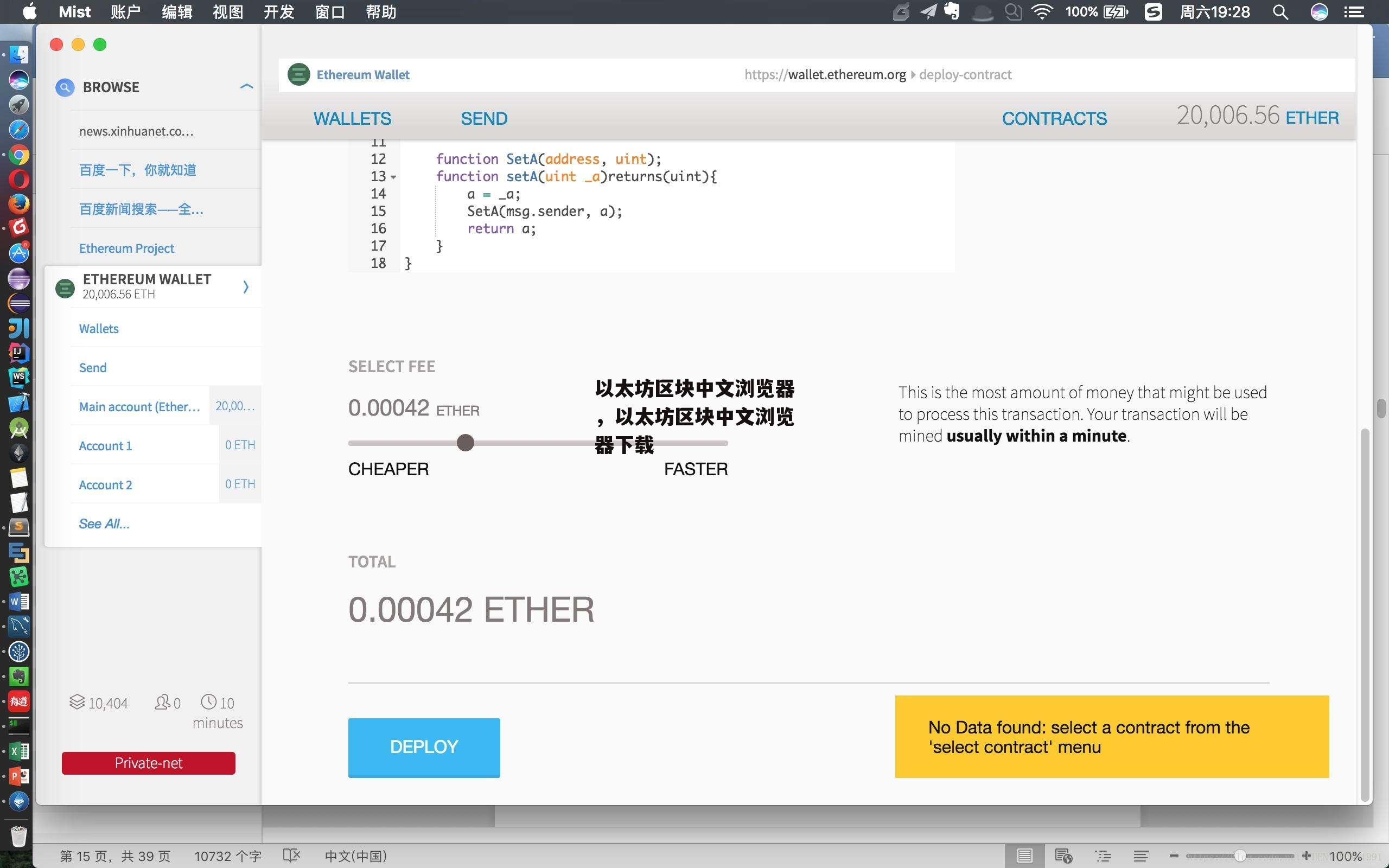
Task: Open WebStorm from the Dock
Action: pyautogui.click(x=19, y=378)
